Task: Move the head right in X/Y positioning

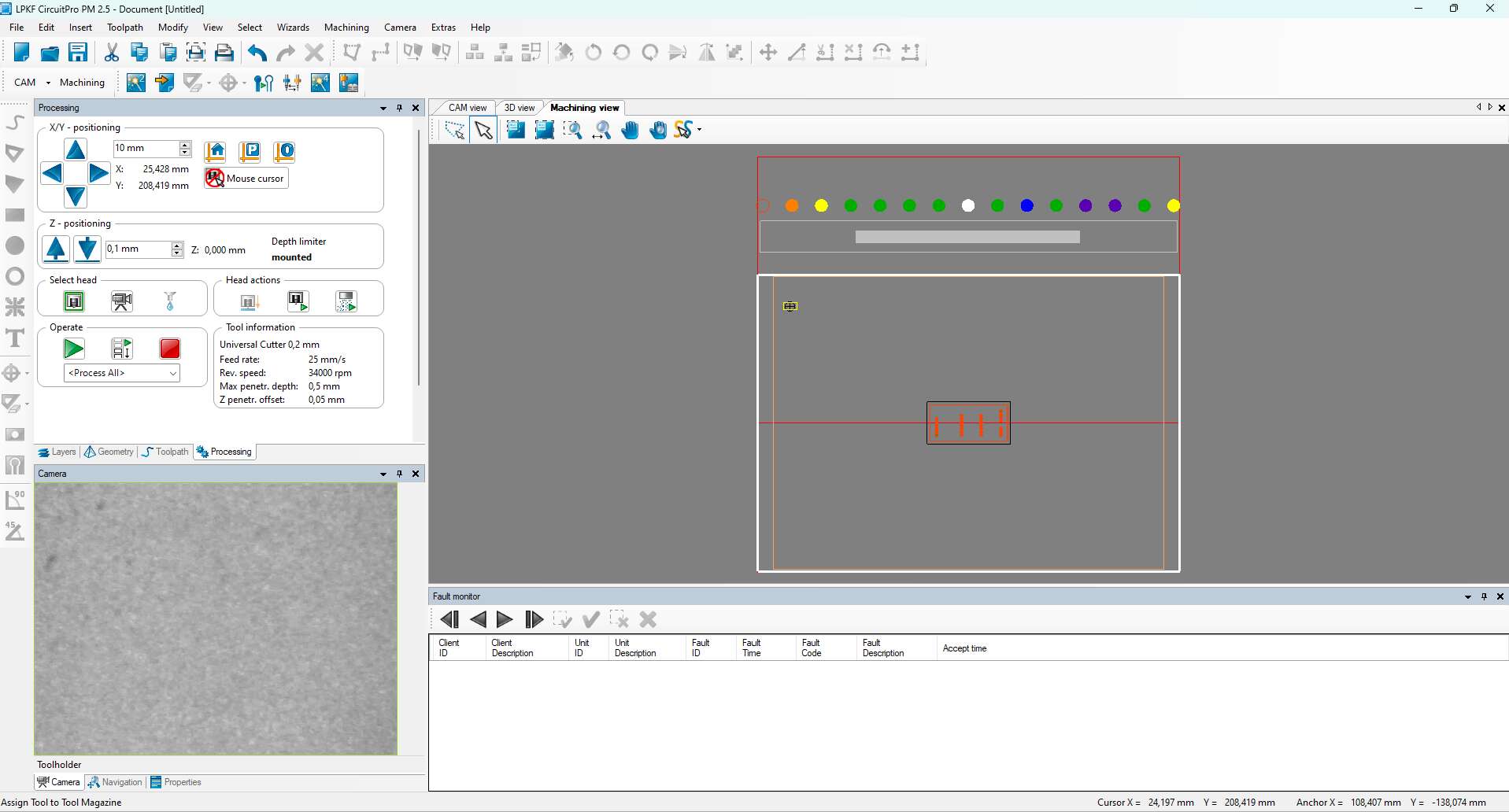Action: click(98, 173)
